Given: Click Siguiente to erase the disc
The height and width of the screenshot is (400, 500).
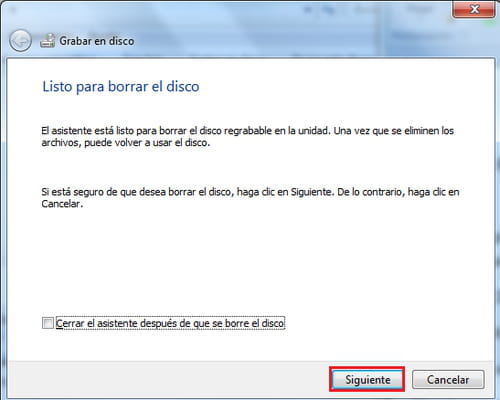Looking at the screenshot, I should (x=367, y=379).
